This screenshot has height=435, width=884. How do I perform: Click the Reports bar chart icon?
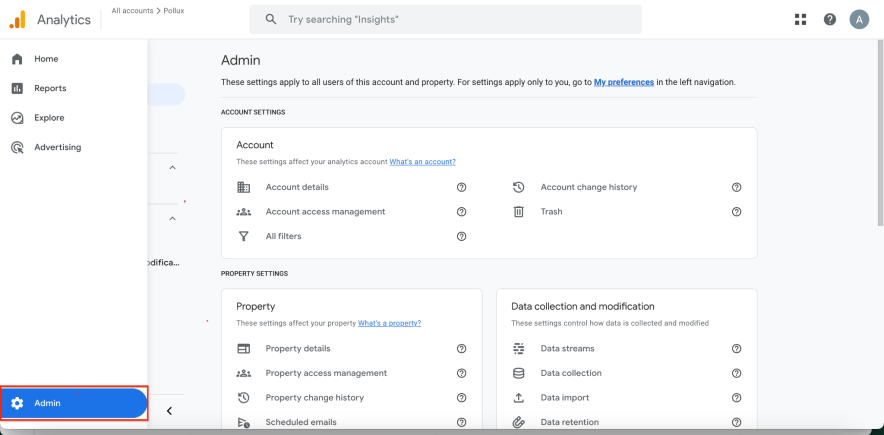[17, 88]
